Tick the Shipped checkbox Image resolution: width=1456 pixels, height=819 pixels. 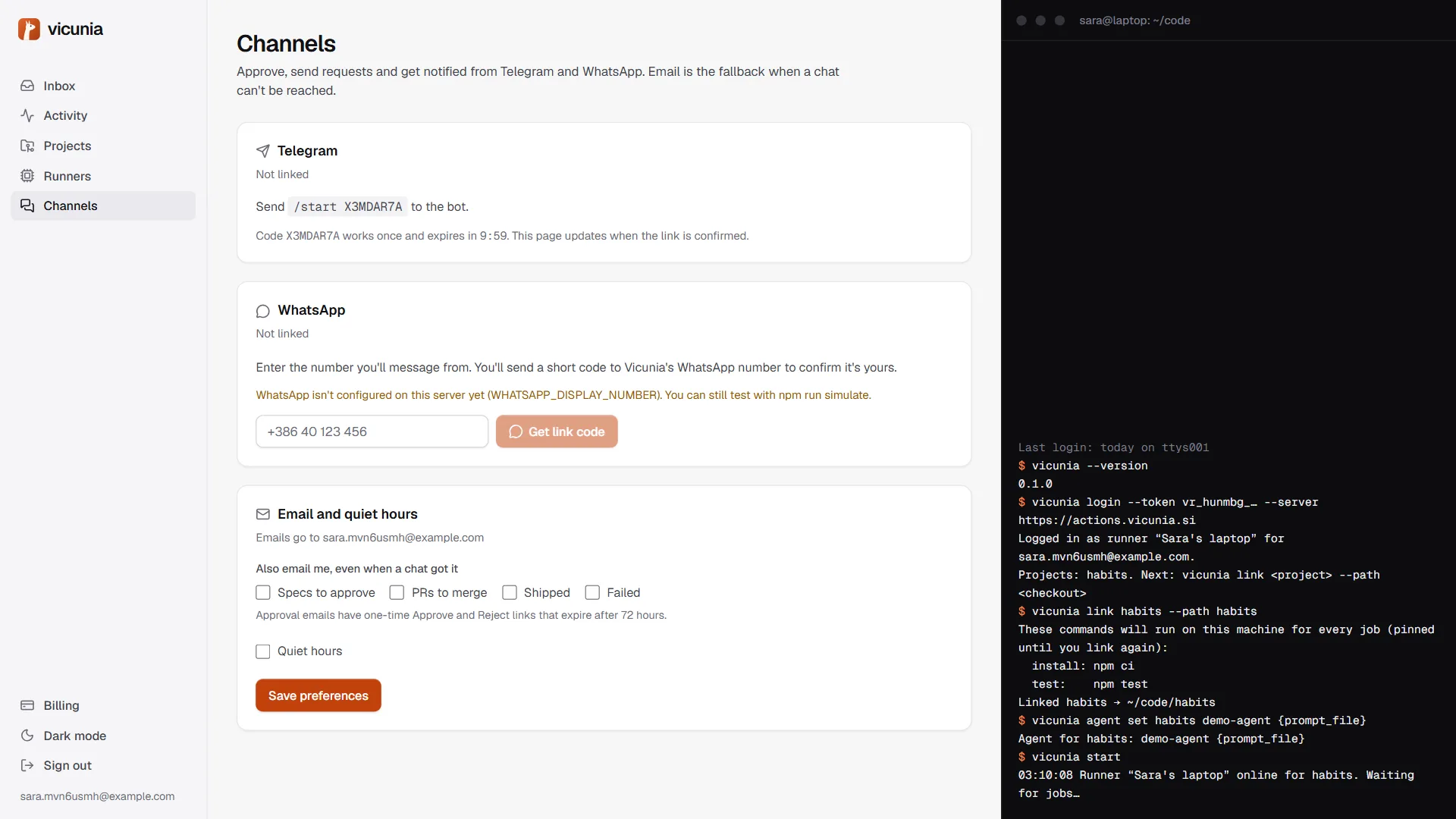510,592
